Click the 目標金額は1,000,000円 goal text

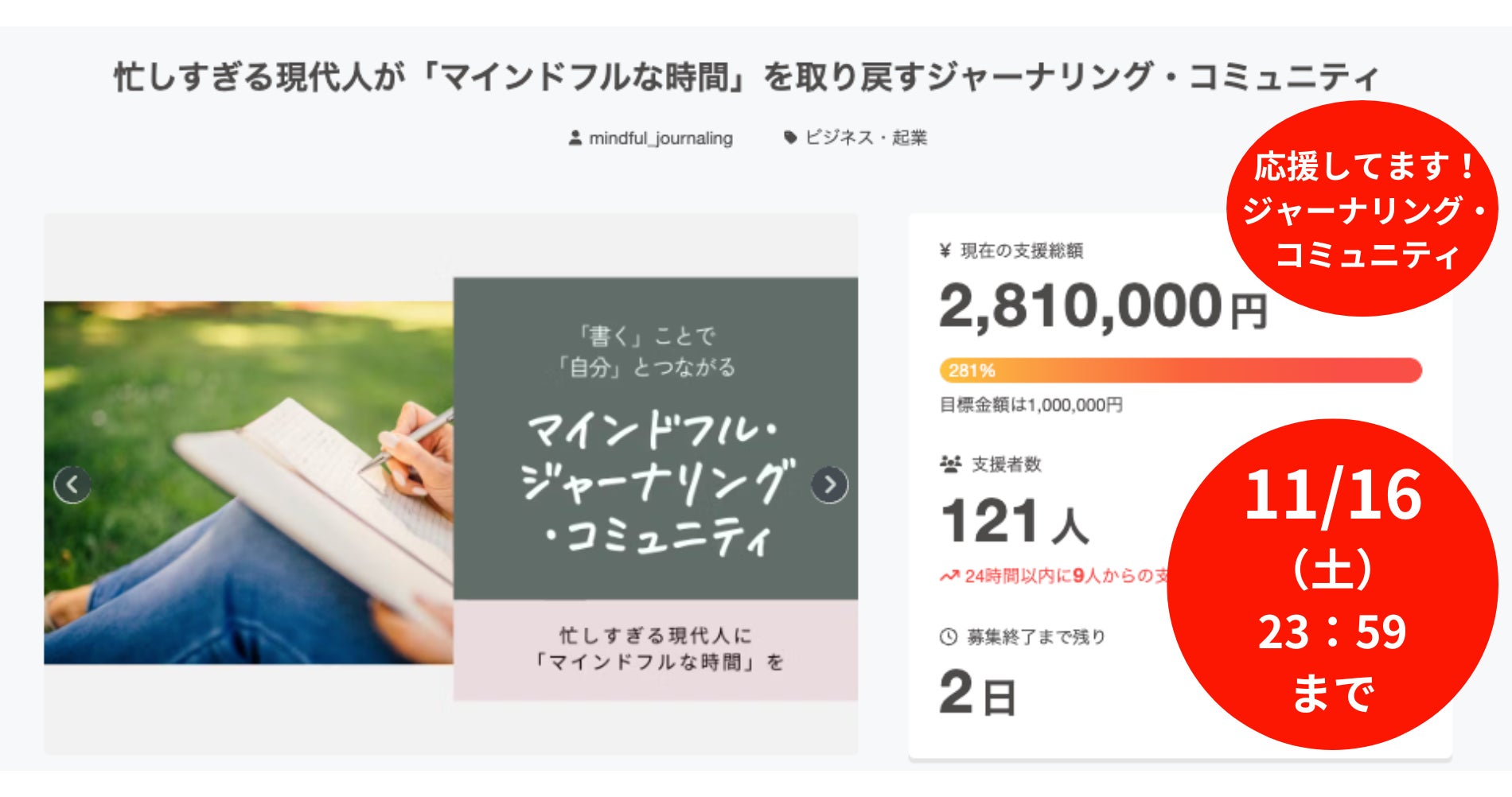coord(1031,406)
